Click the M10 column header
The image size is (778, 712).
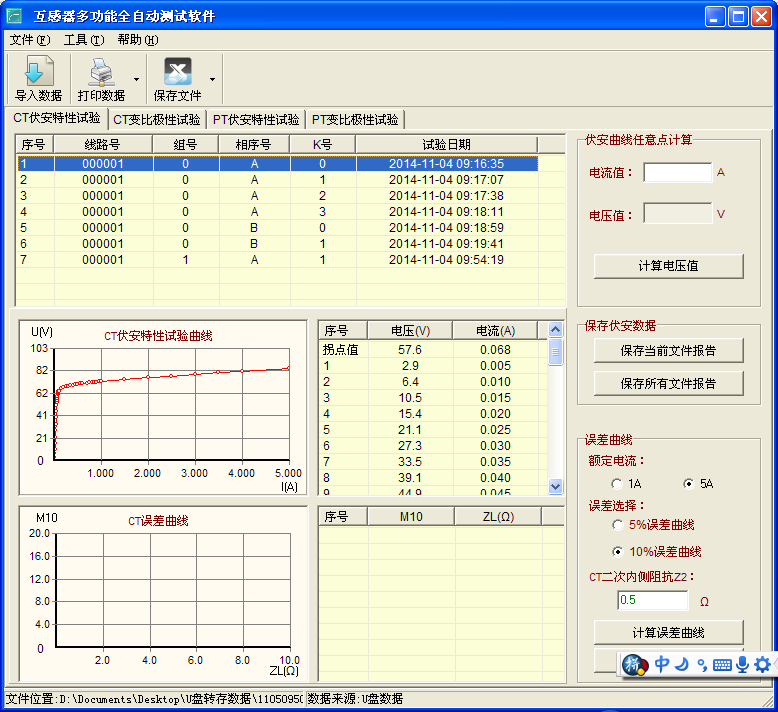click(411, 517)
